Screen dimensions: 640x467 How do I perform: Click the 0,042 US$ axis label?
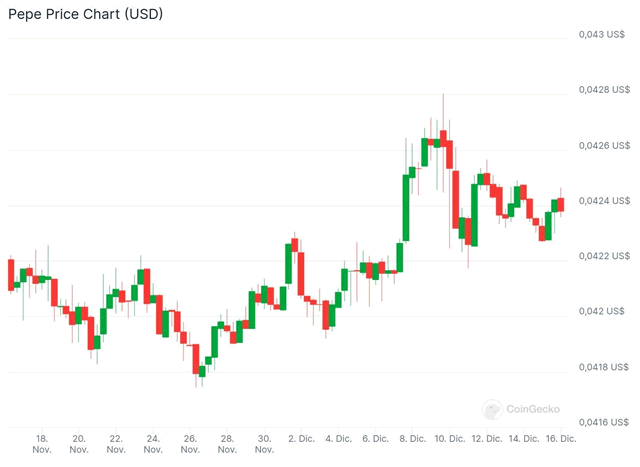pos(605,311)
